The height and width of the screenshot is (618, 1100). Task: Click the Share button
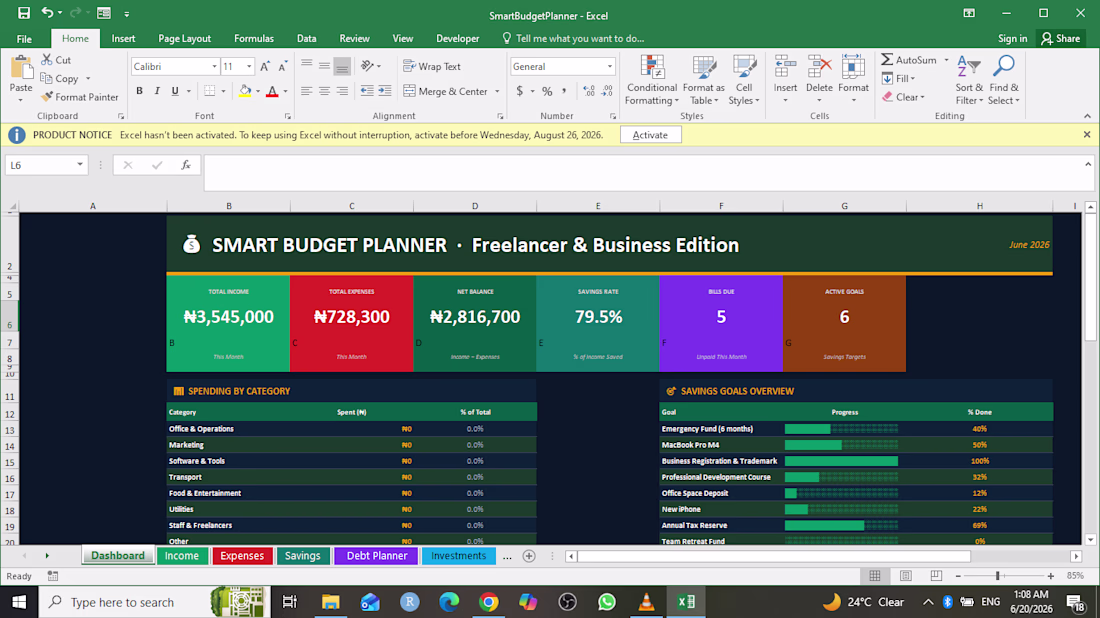[1061, 39]
